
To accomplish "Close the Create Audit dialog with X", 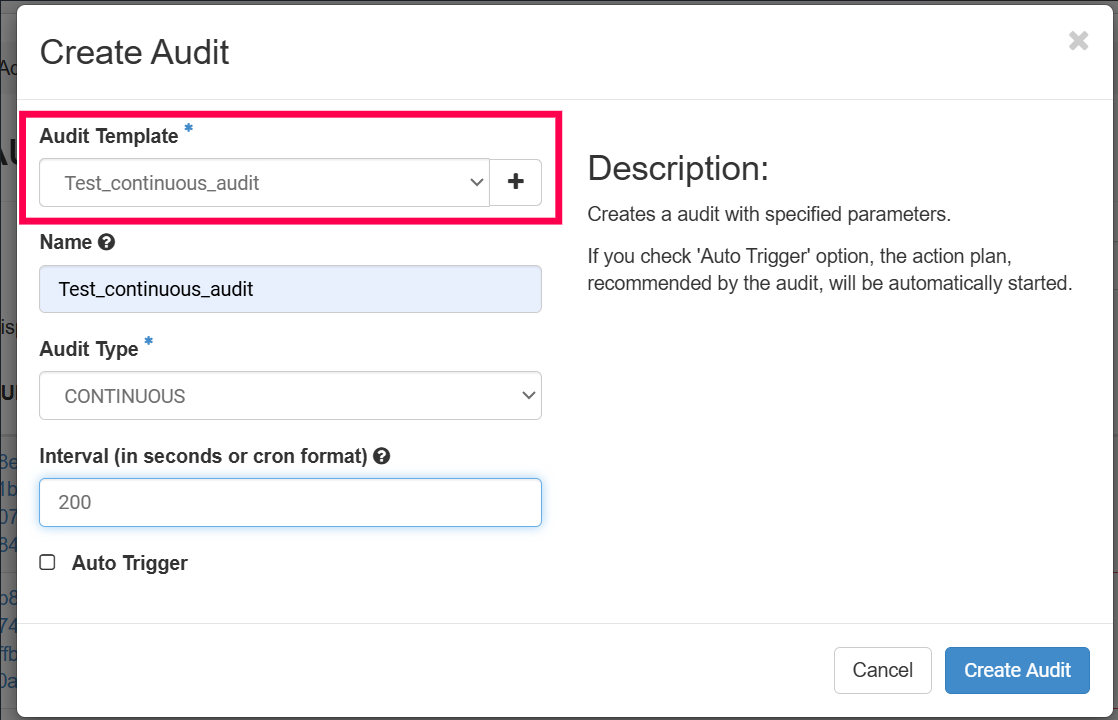I will (x=1078, y=41).
